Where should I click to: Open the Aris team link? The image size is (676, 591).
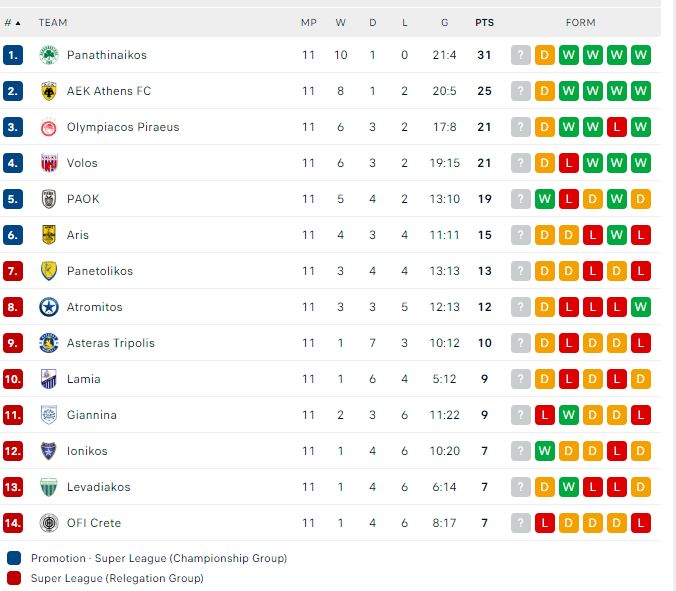(78, 235)
